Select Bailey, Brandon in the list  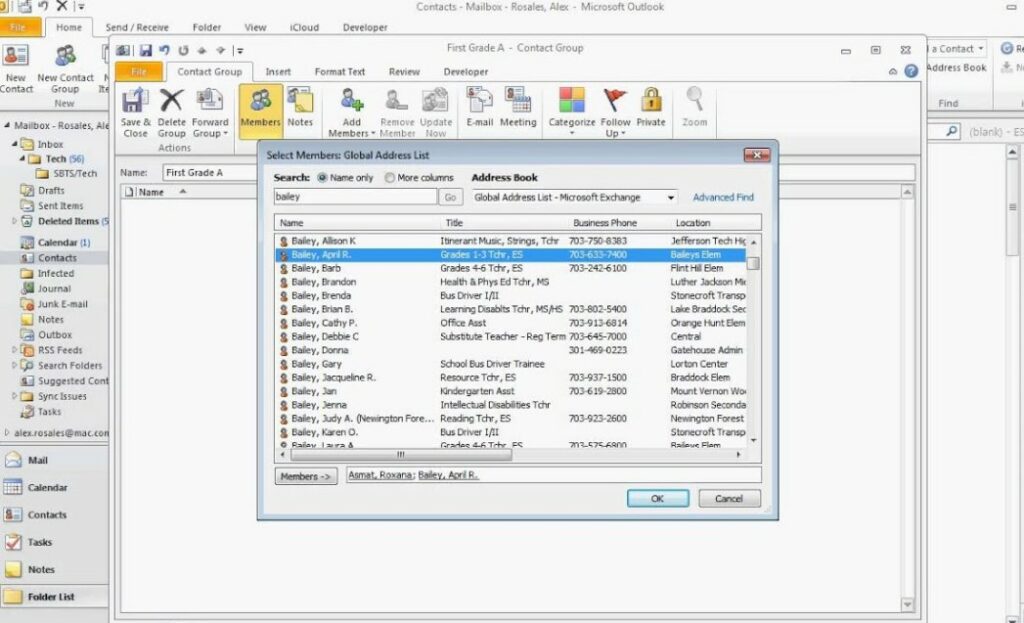pos(510,282)
